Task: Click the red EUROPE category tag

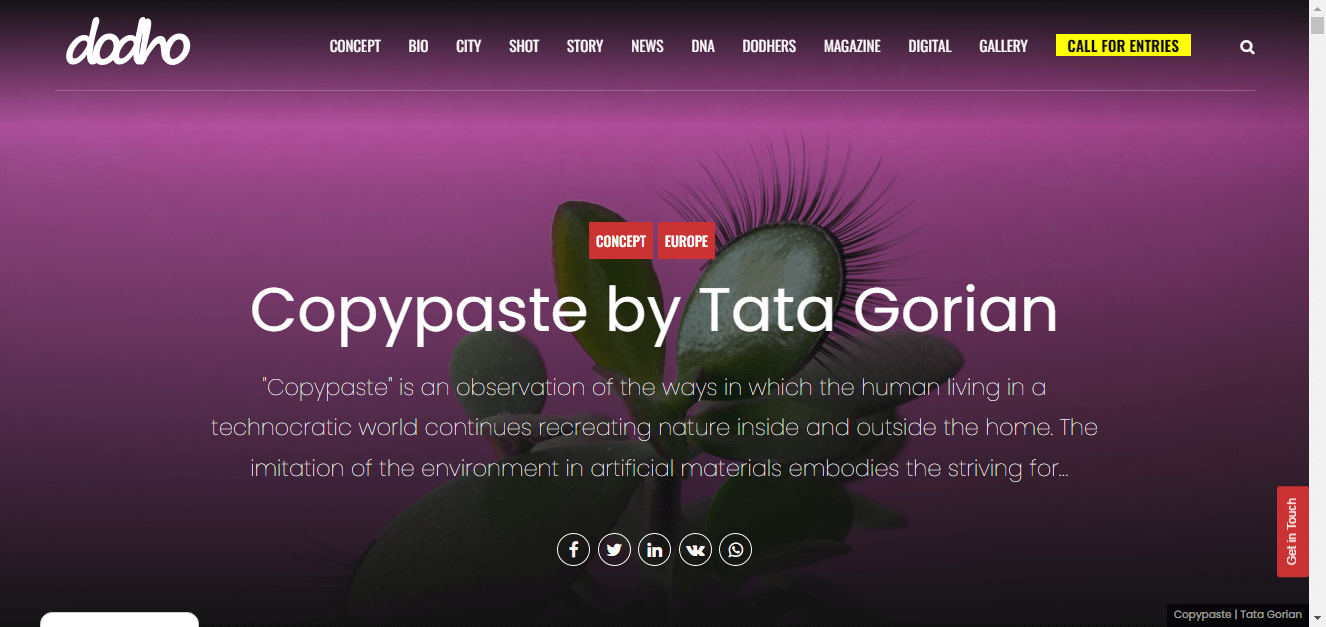Action: (x=686, y=241)
